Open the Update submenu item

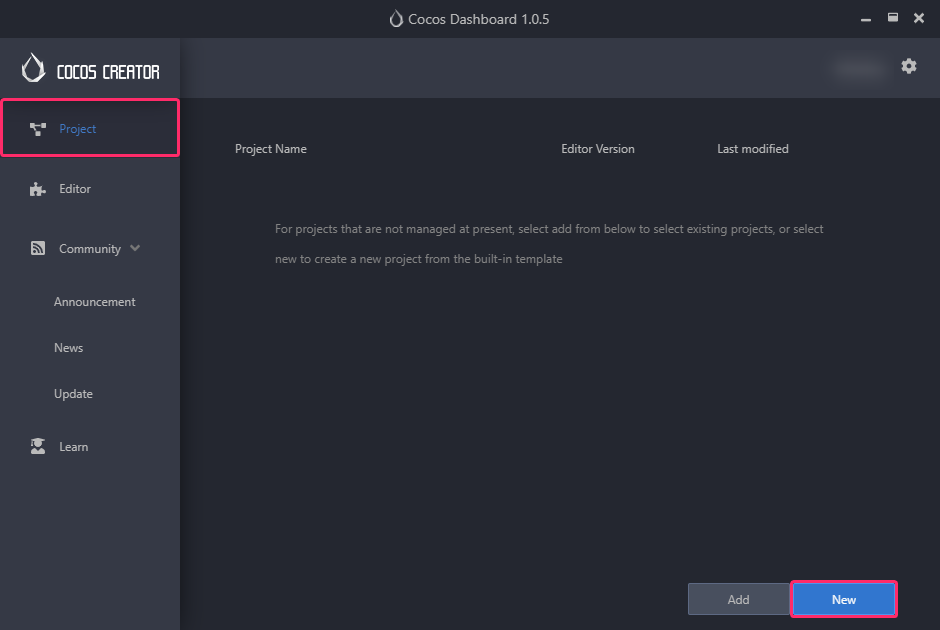click(x=73, y=394)
